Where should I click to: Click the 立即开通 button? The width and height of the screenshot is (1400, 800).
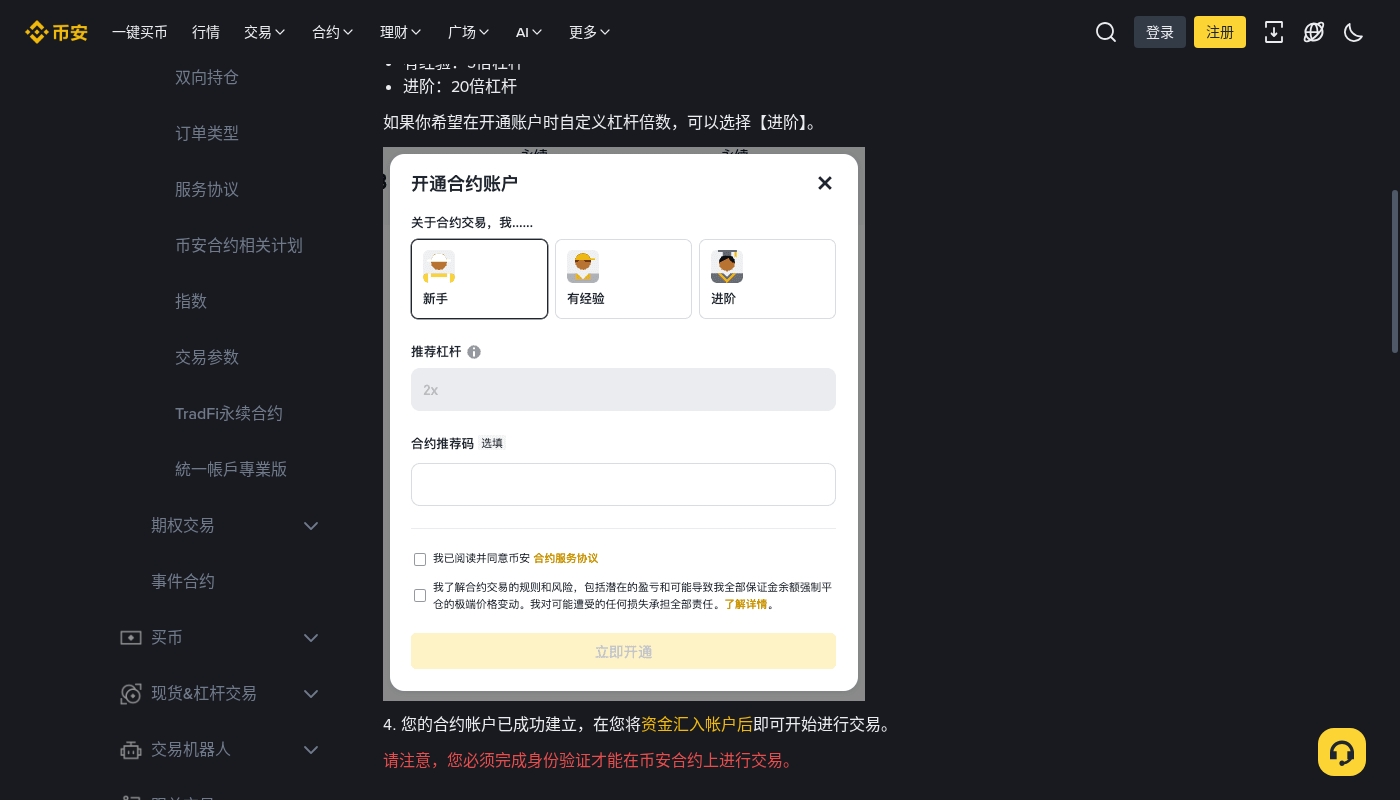tap(623, 651)
